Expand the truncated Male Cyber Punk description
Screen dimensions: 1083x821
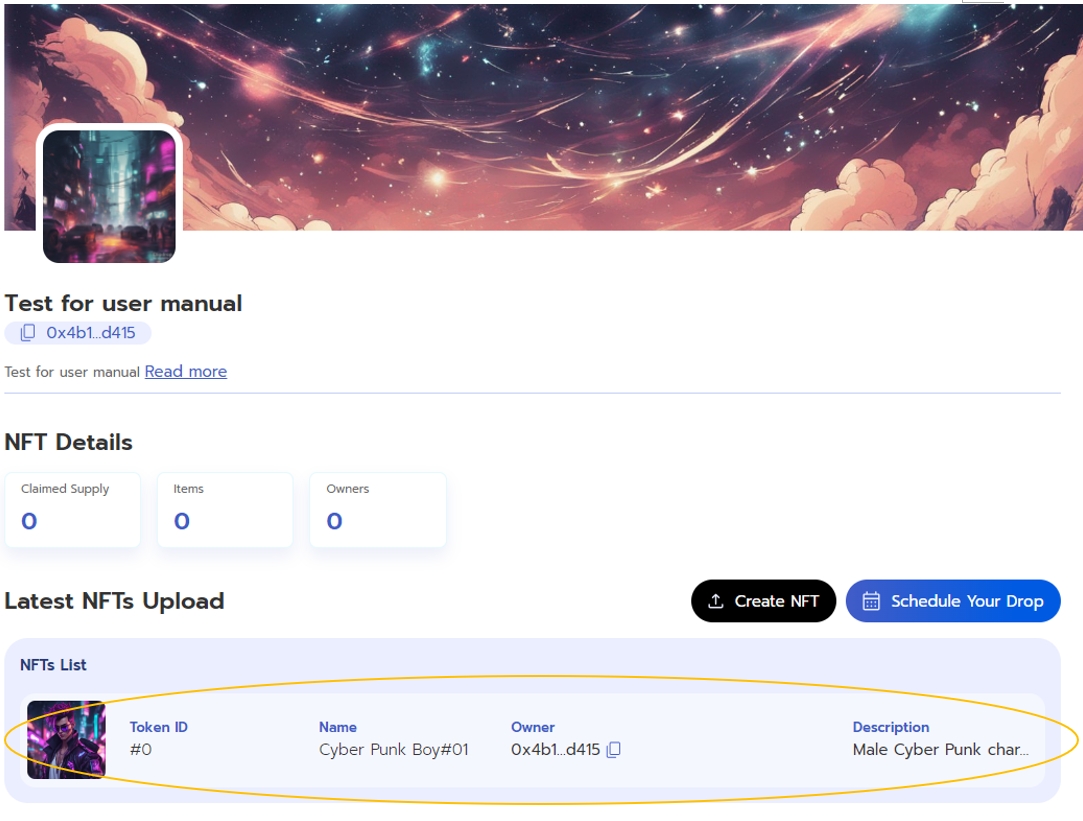tap(940, 749)
